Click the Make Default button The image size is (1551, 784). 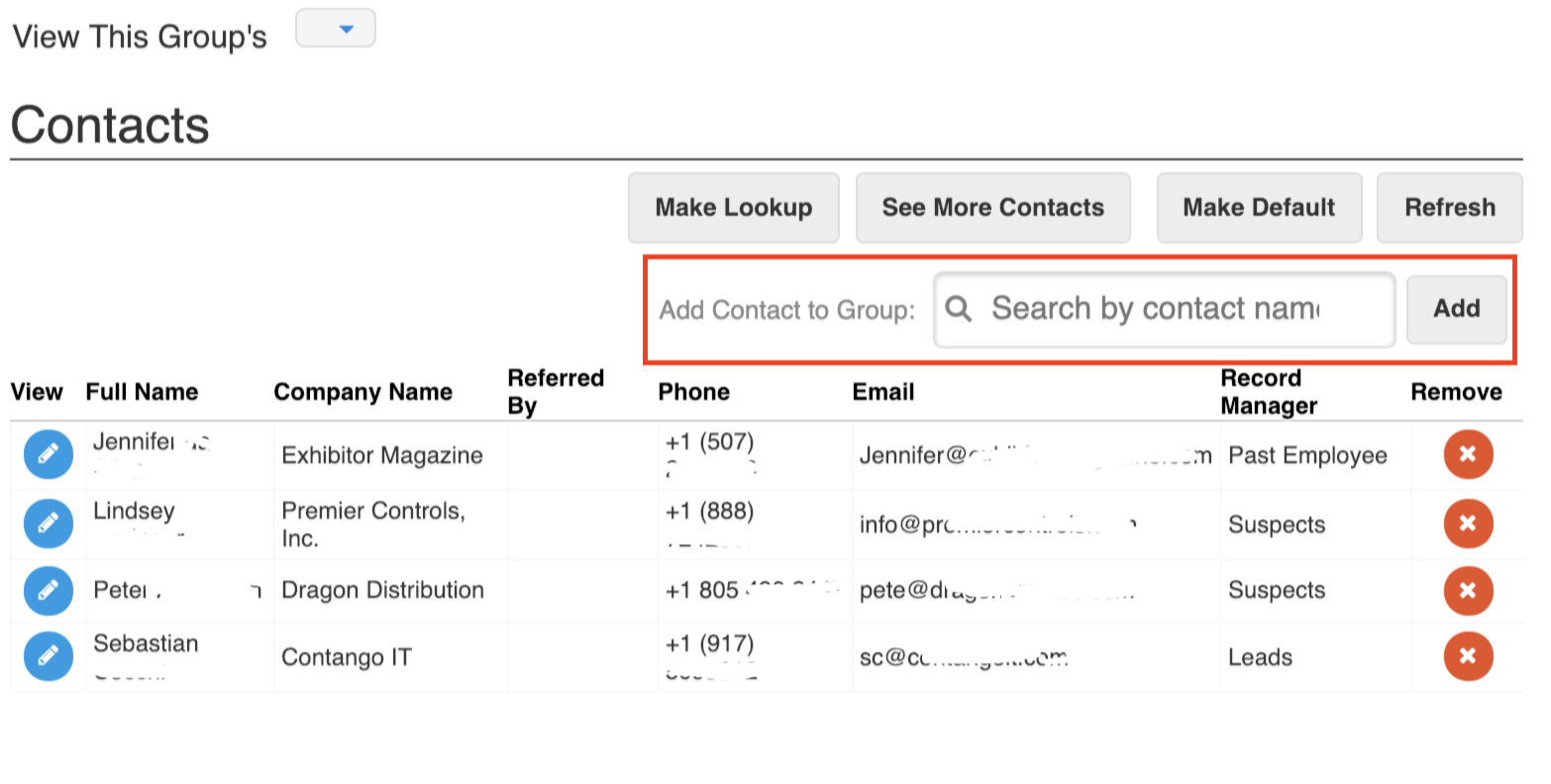point(1258,208)
